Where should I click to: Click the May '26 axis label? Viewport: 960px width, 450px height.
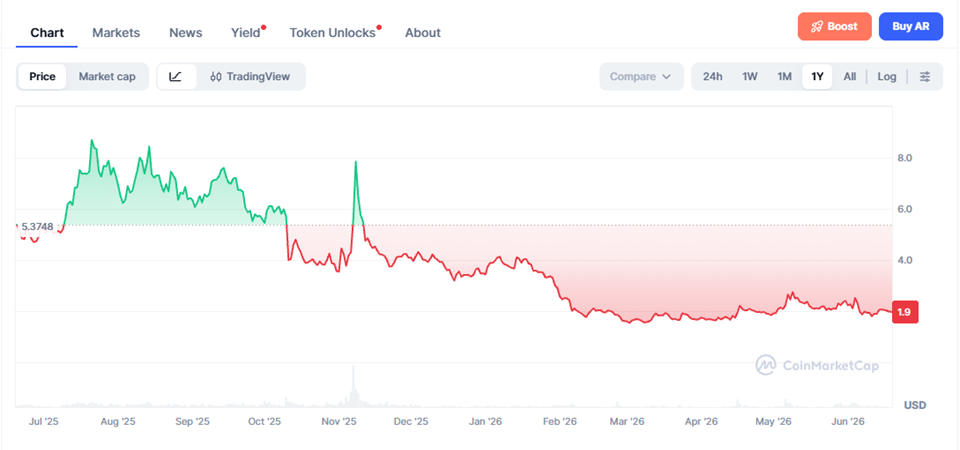773,422
